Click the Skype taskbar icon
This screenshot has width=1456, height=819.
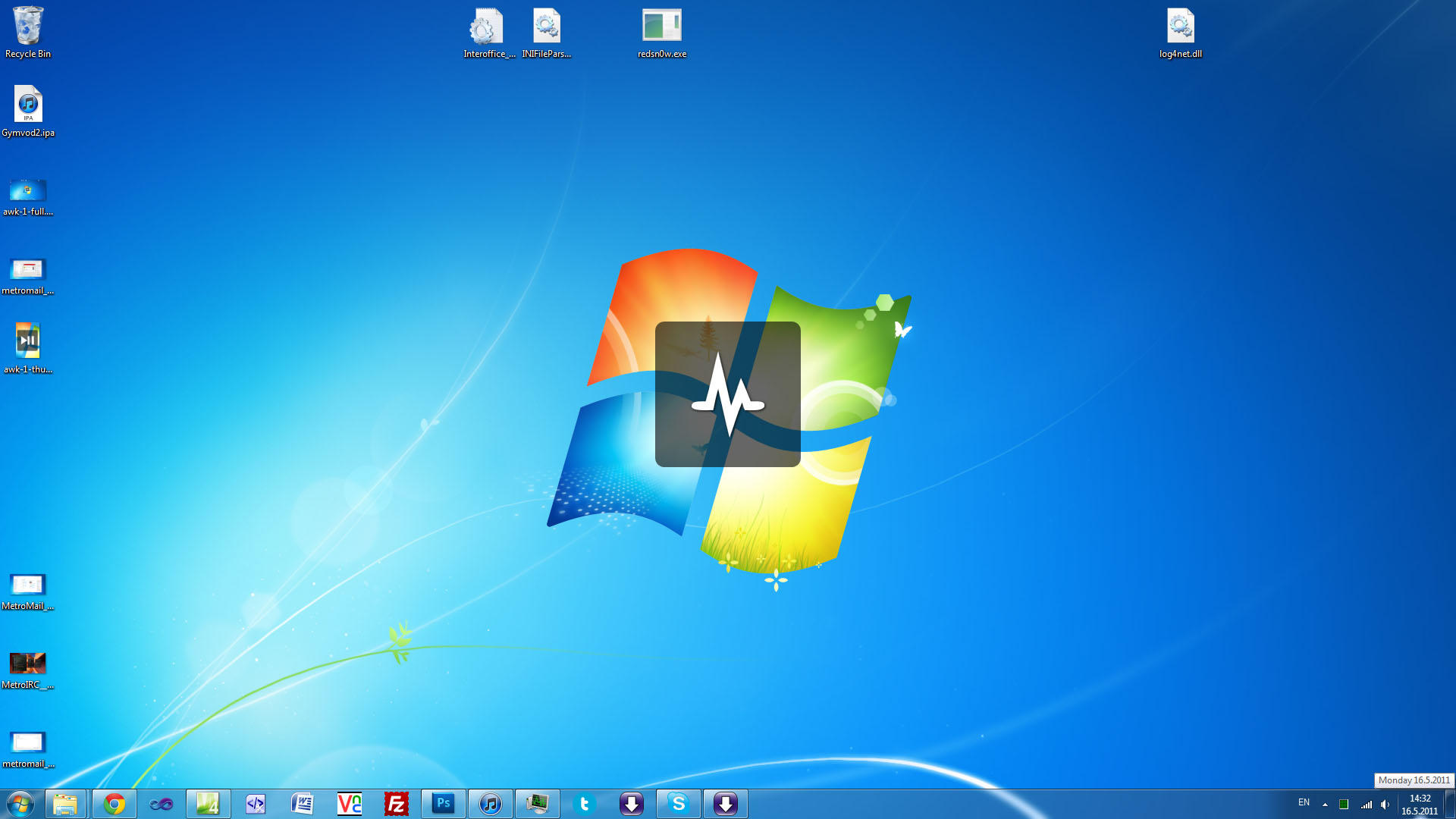(679, 804)
